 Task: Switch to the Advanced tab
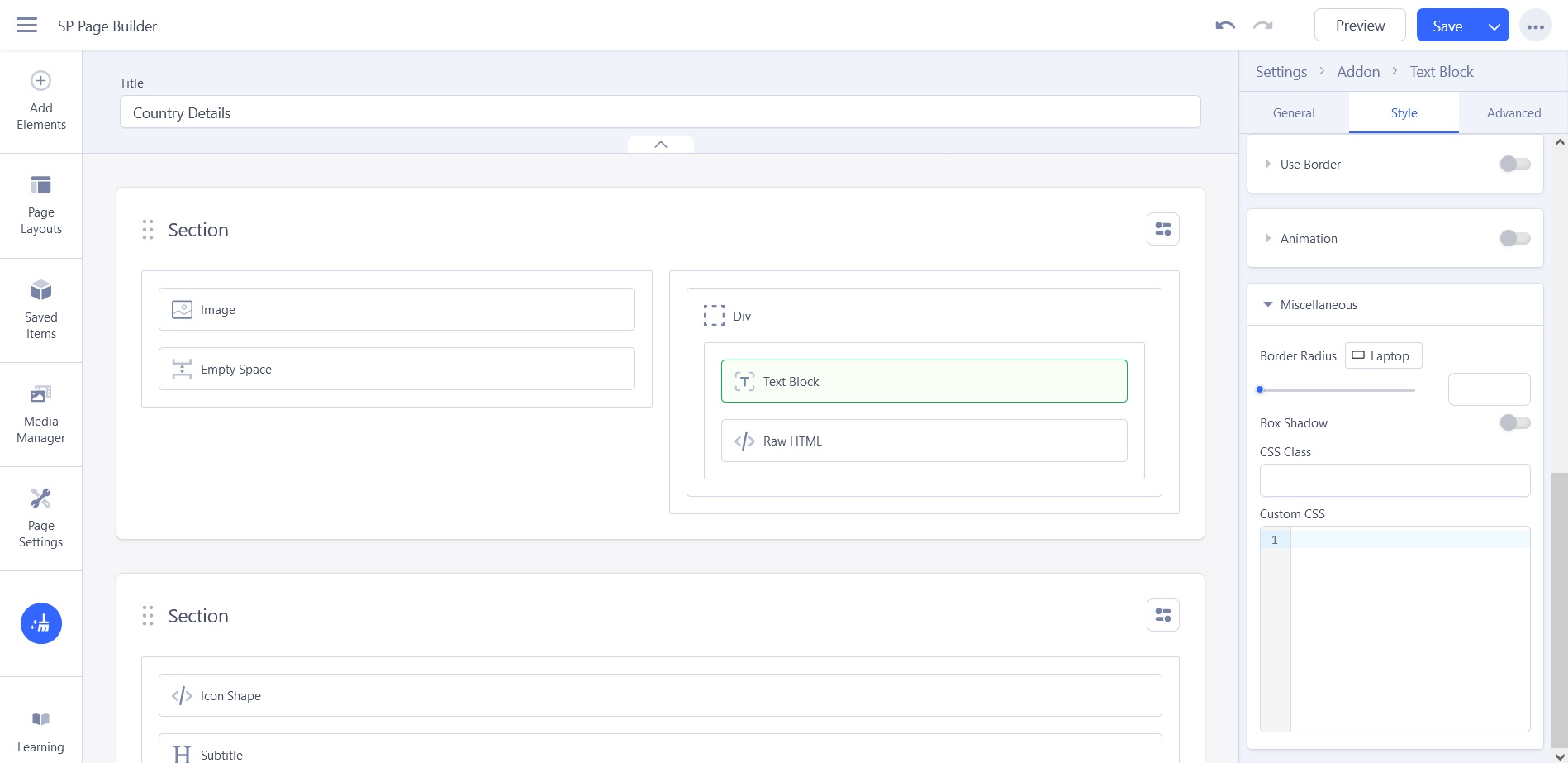1513,113
